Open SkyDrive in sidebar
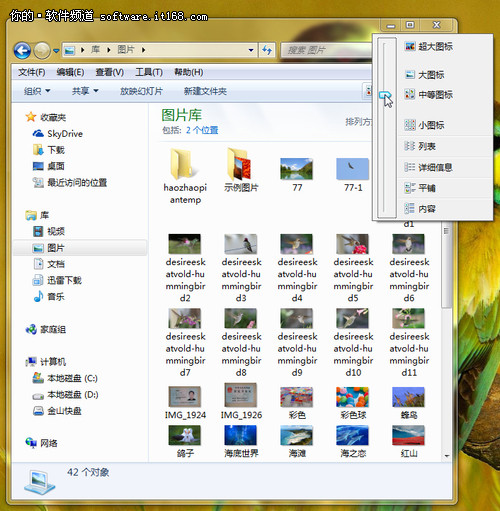 pos(58,134)
